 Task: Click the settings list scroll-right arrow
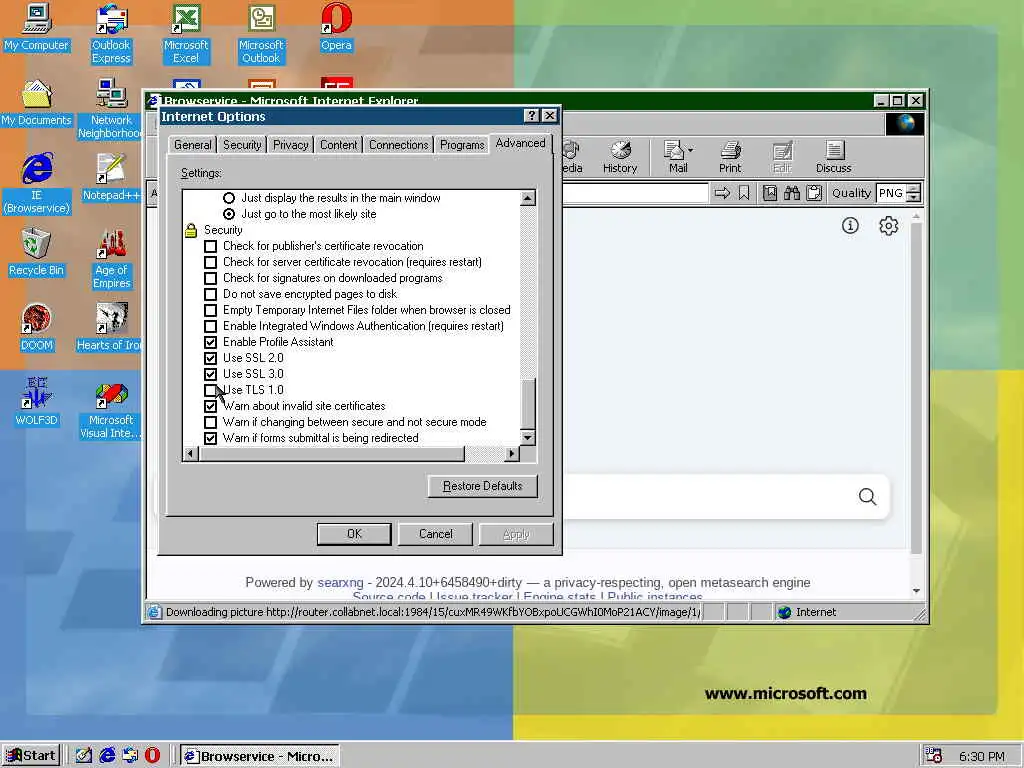[512, 453]
